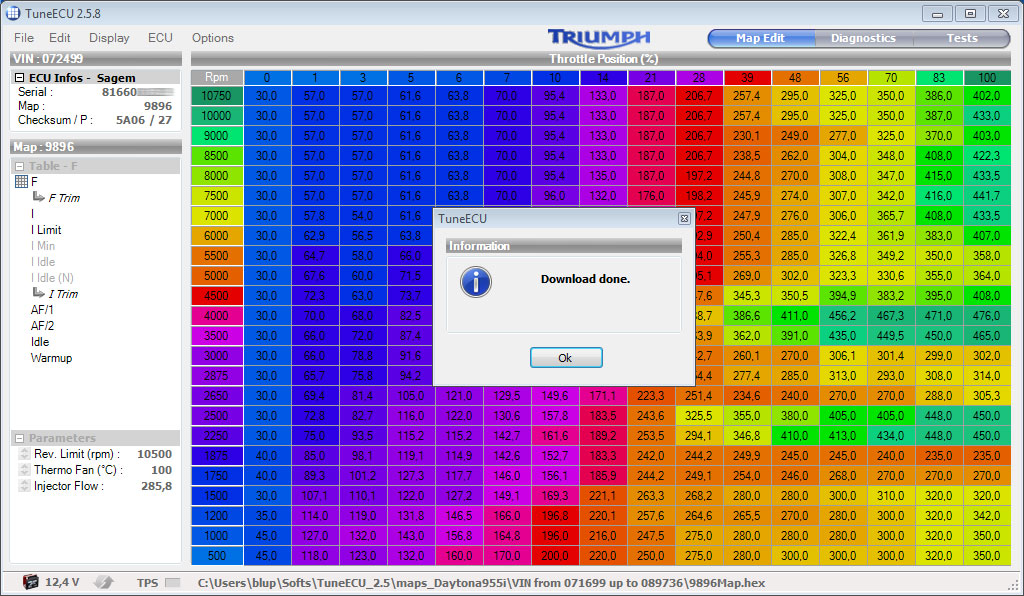The width and height of the screenshot is (1024, 596).
Task: Collapse the Parameters section
Action: (x=19, y=438)
